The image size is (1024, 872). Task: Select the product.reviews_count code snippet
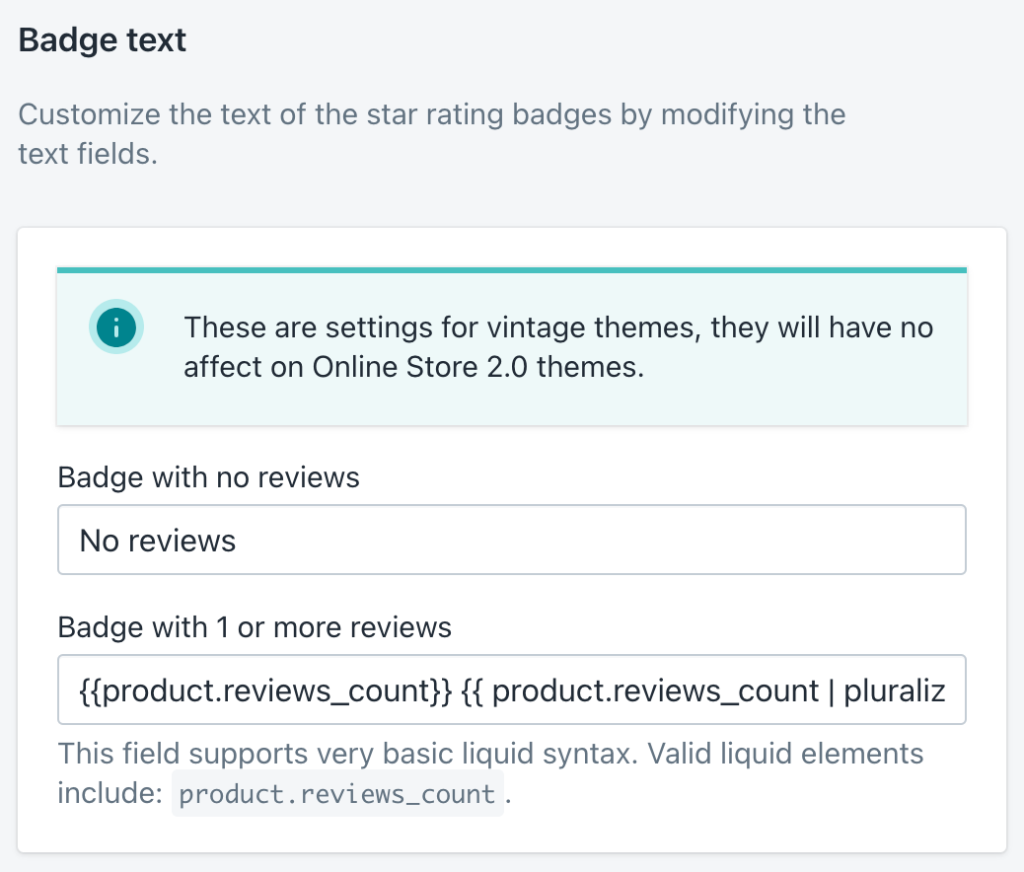(337, 794)
